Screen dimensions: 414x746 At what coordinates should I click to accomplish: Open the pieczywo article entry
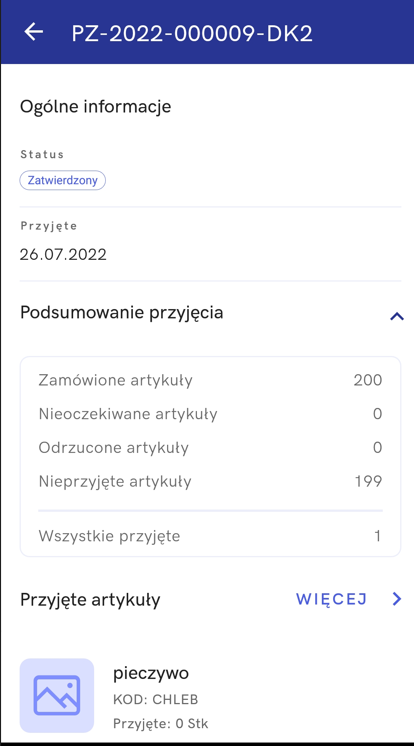[x=210, y=697]
